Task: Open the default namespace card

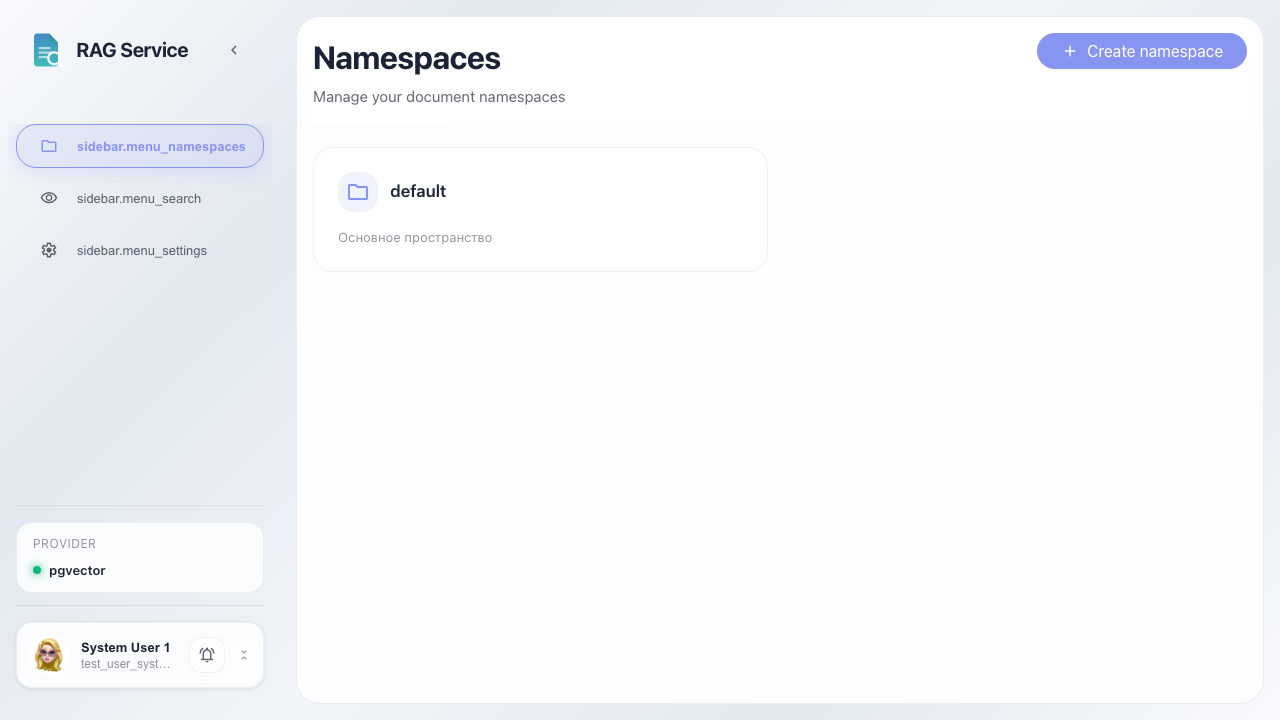Action: 540,209
